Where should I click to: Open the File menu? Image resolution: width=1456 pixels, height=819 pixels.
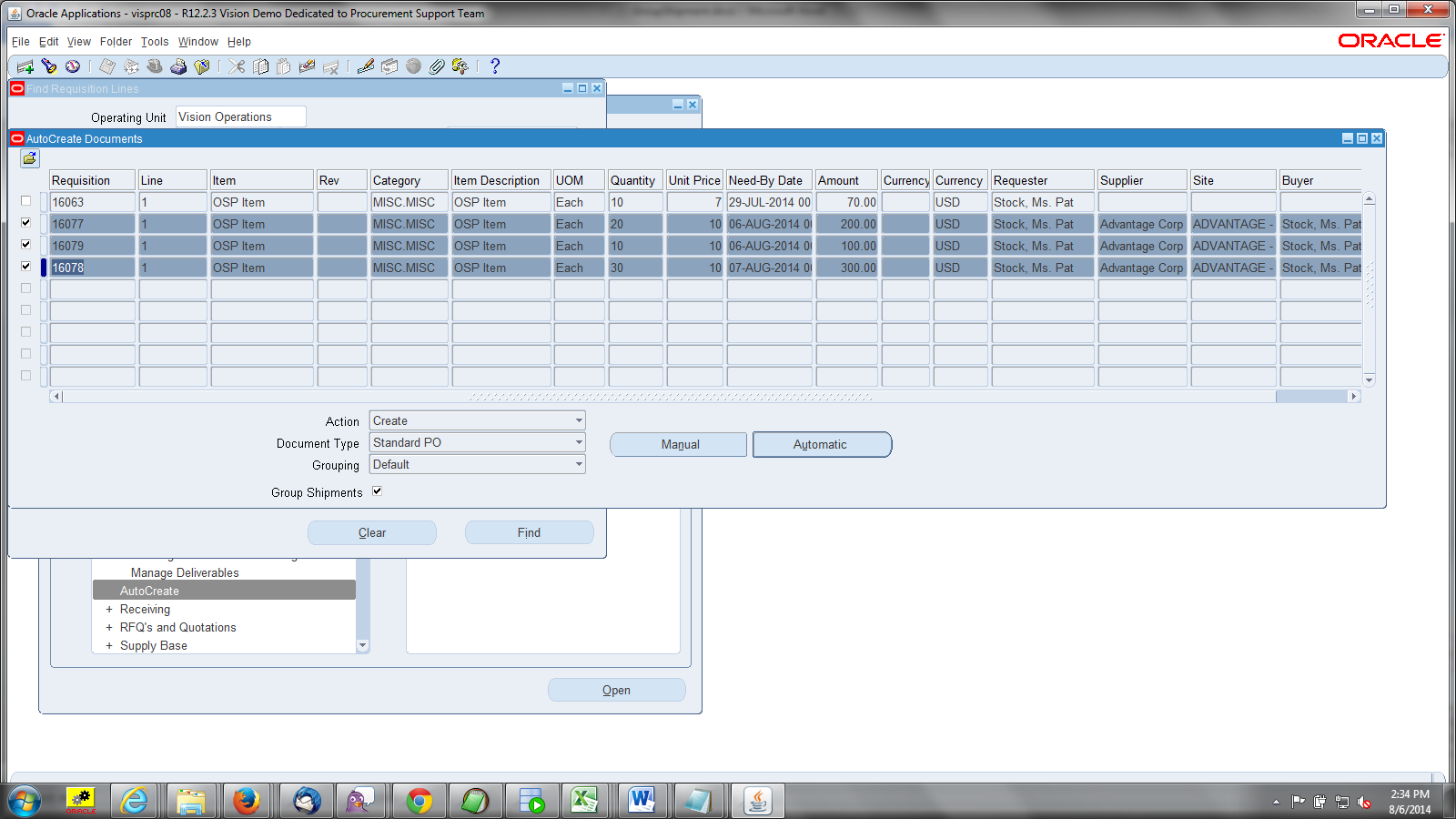[x=21, y=42]
